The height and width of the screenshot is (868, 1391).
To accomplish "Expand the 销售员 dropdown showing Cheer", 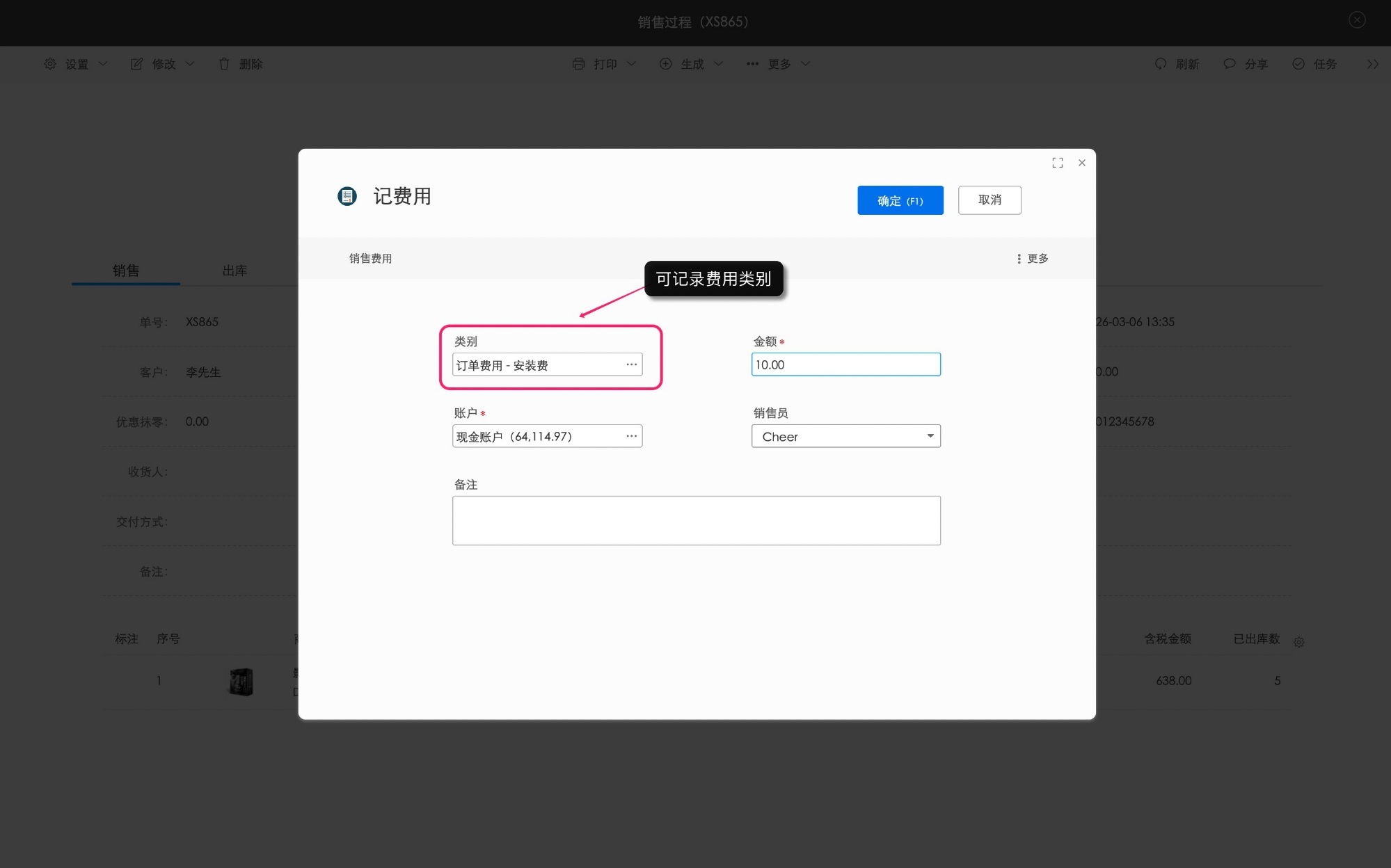I will coord(930,435).
